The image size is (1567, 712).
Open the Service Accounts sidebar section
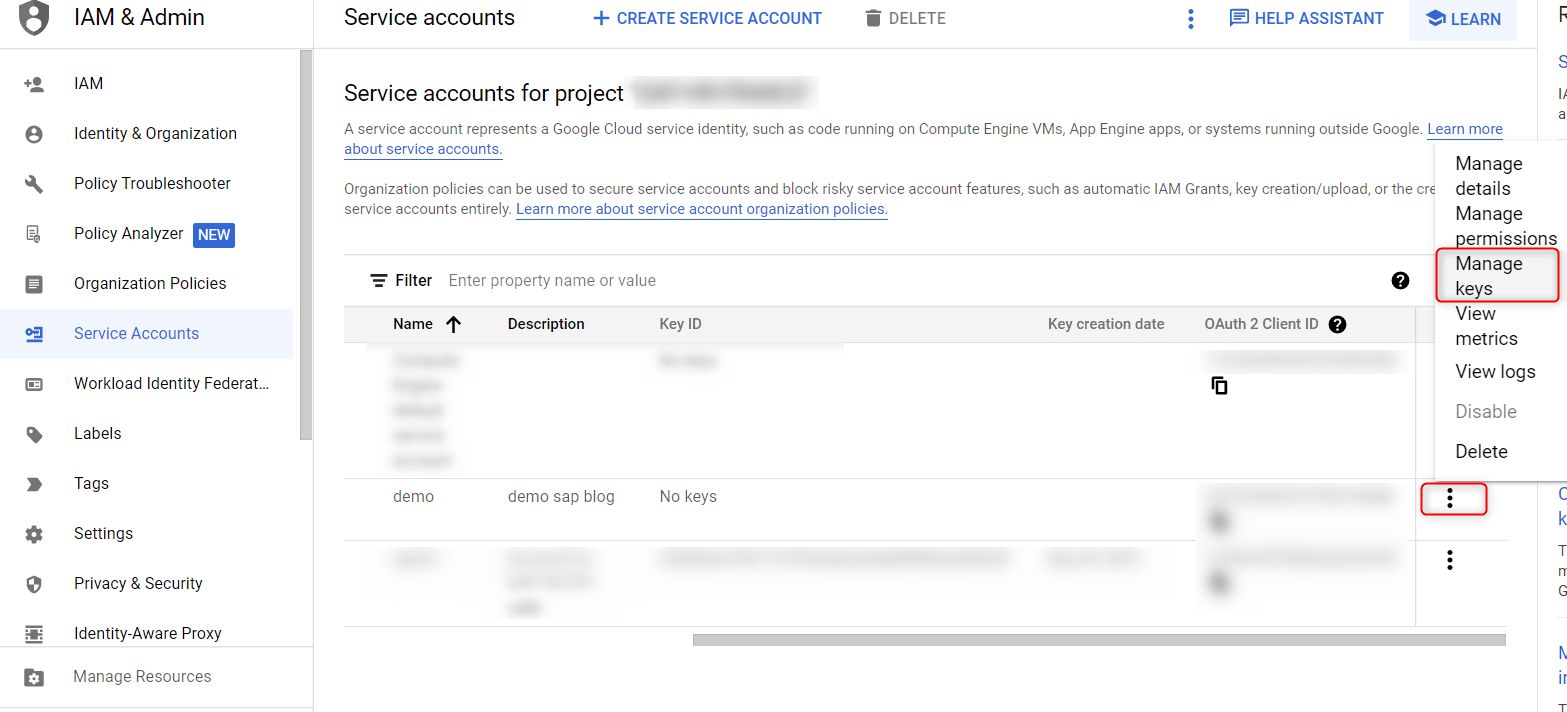[137, 333]
